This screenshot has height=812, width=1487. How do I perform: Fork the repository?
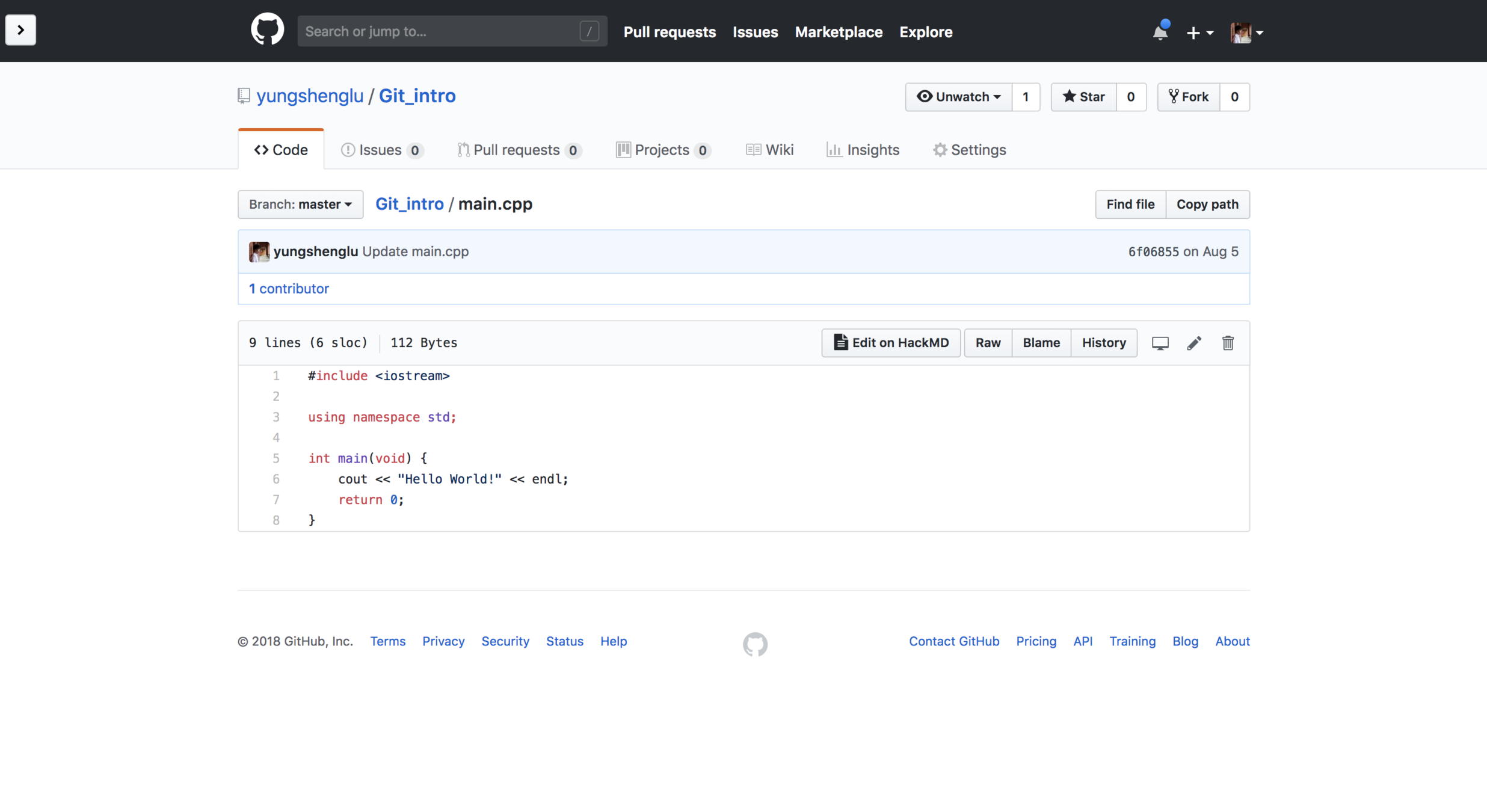1189,97
